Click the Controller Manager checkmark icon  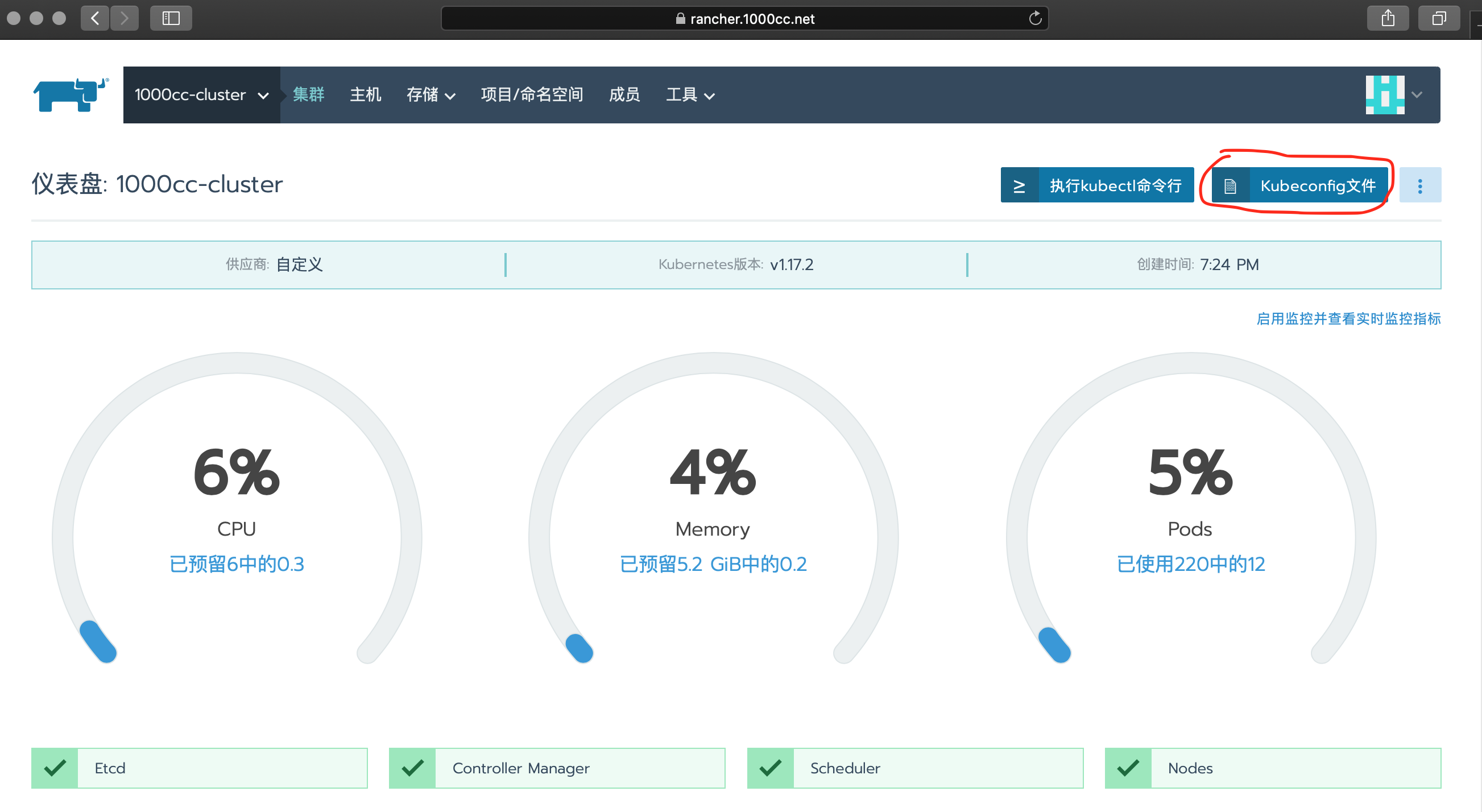click(412, 768)
